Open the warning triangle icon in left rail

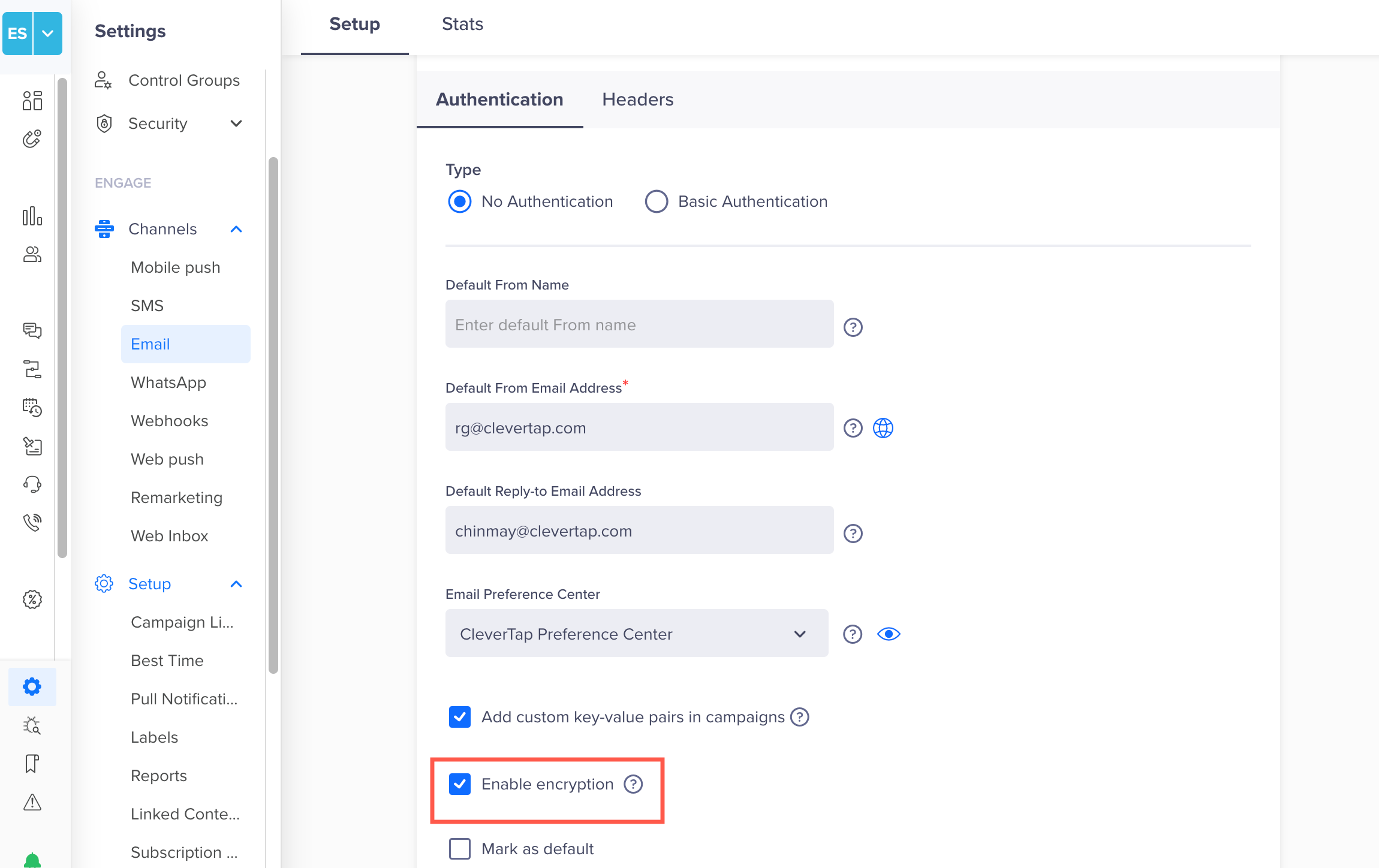click(32, 802)
